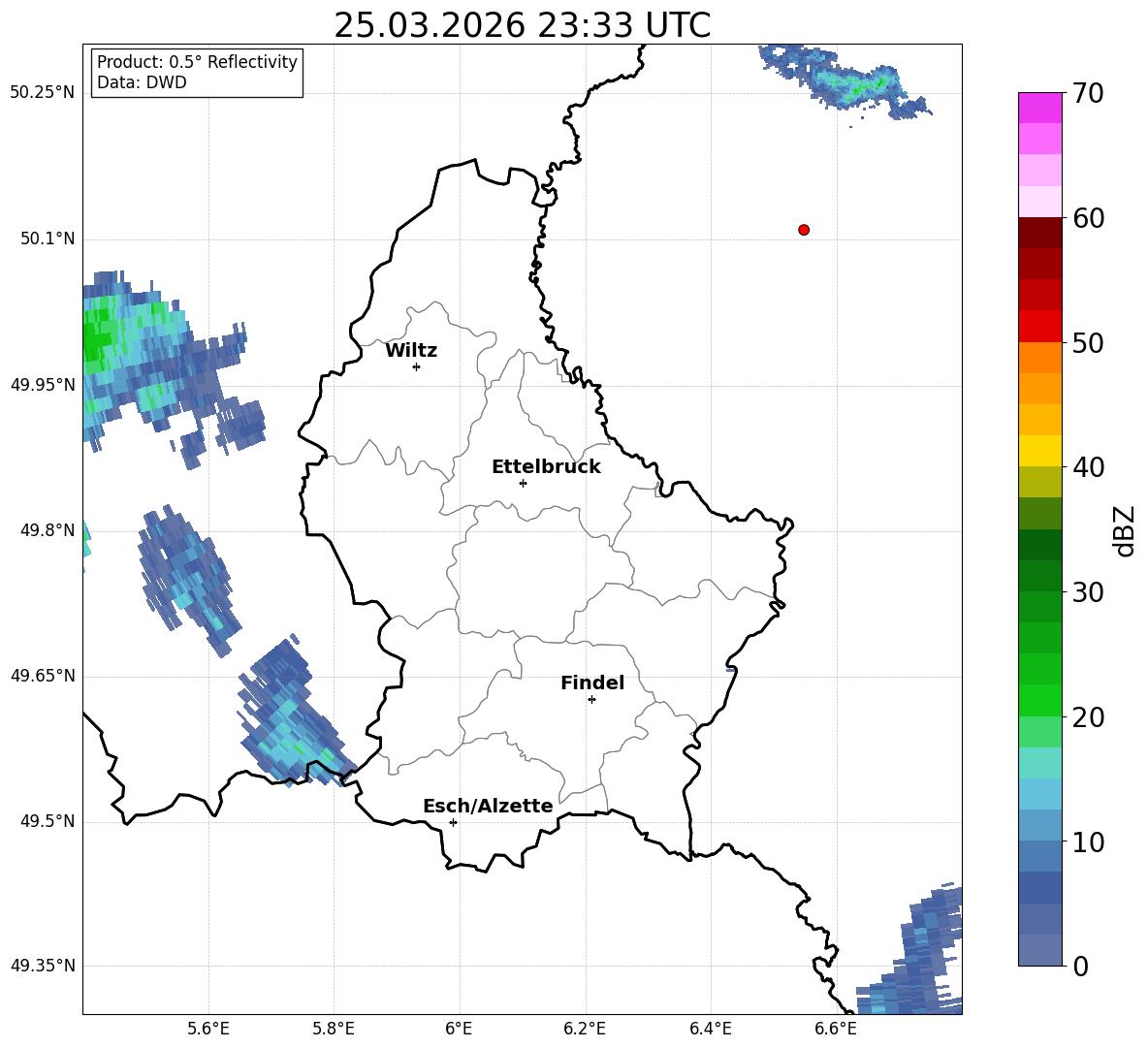Viewport: 1148px width, 1048px height.
Task: Click the 49.5°N latitude label
Action: [x=48, y=821]
